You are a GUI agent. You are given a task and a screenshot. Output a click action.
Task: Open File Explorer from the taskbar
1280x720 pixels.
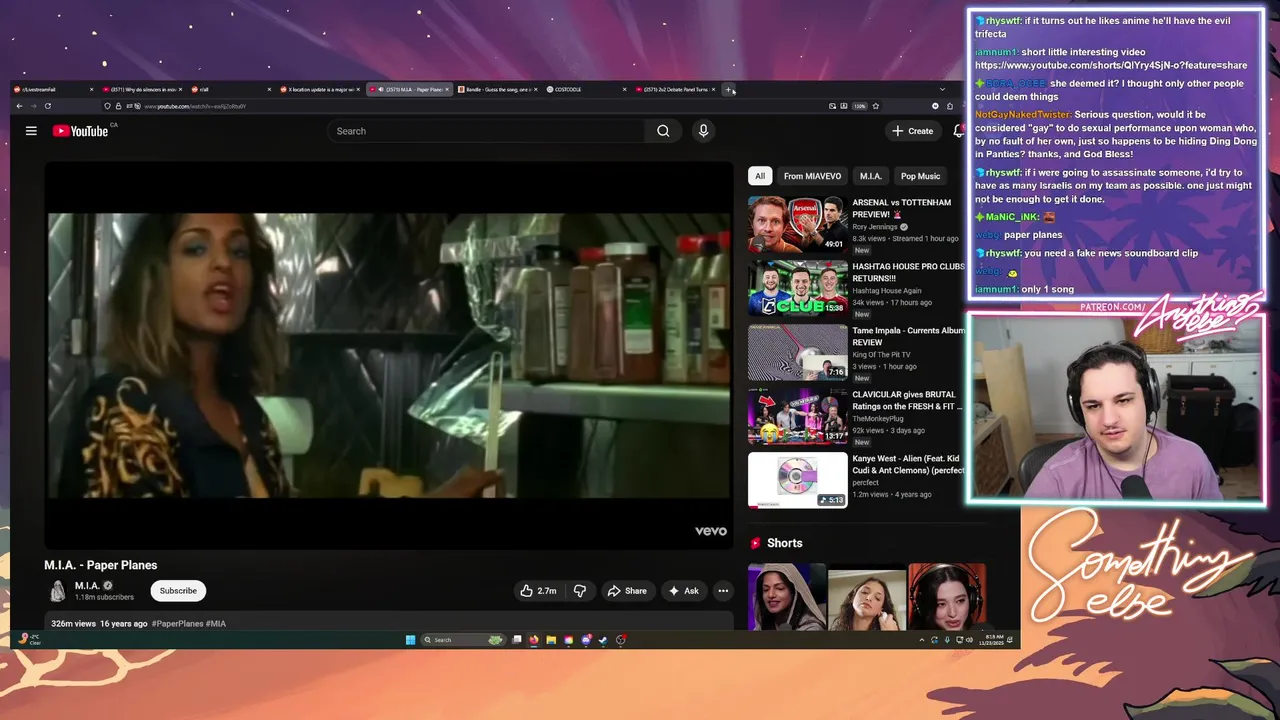coord(551,640)
